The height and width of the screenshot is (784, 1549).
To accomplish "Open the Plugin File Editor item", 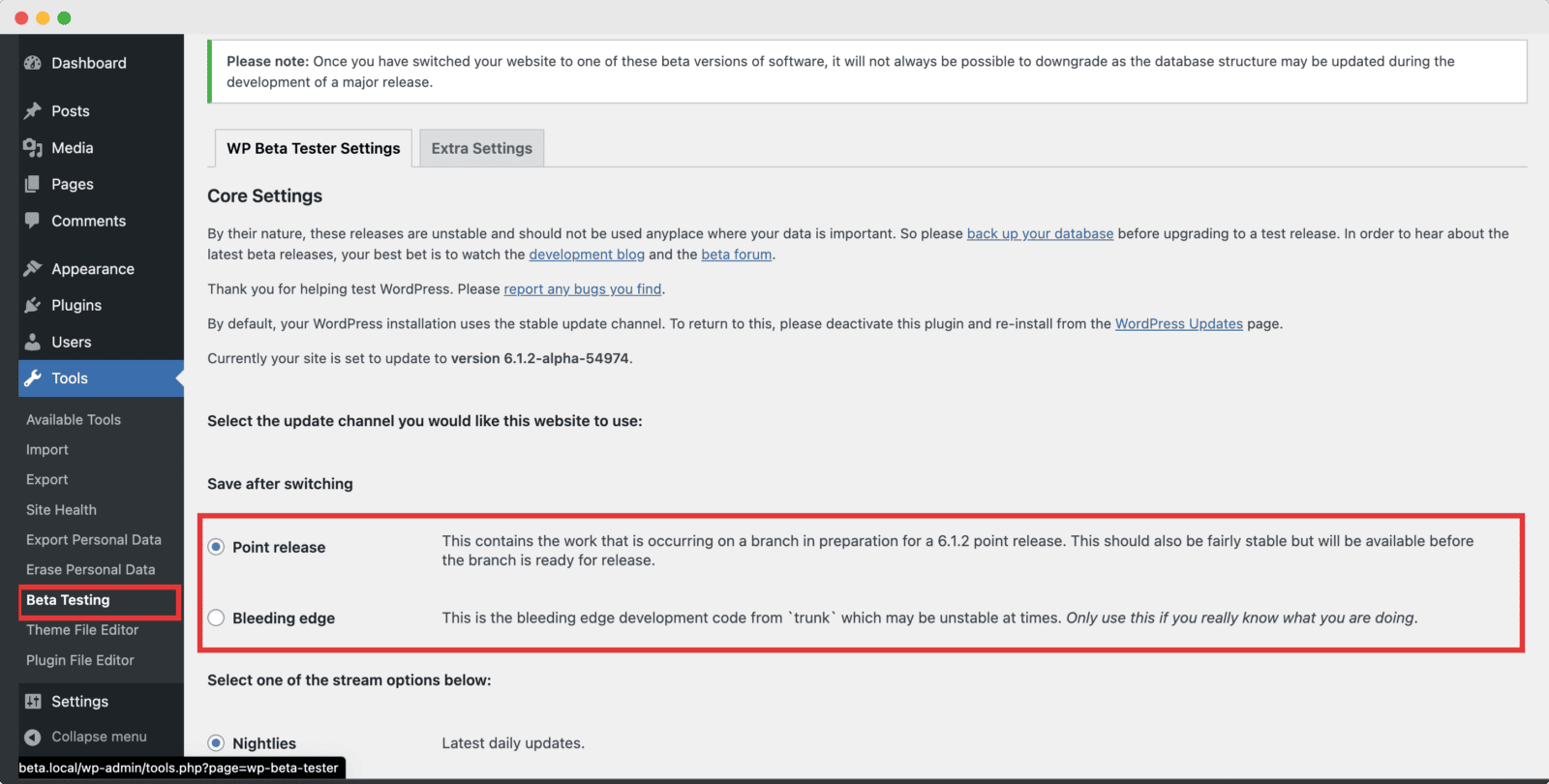I will click(x=80, y=660).
